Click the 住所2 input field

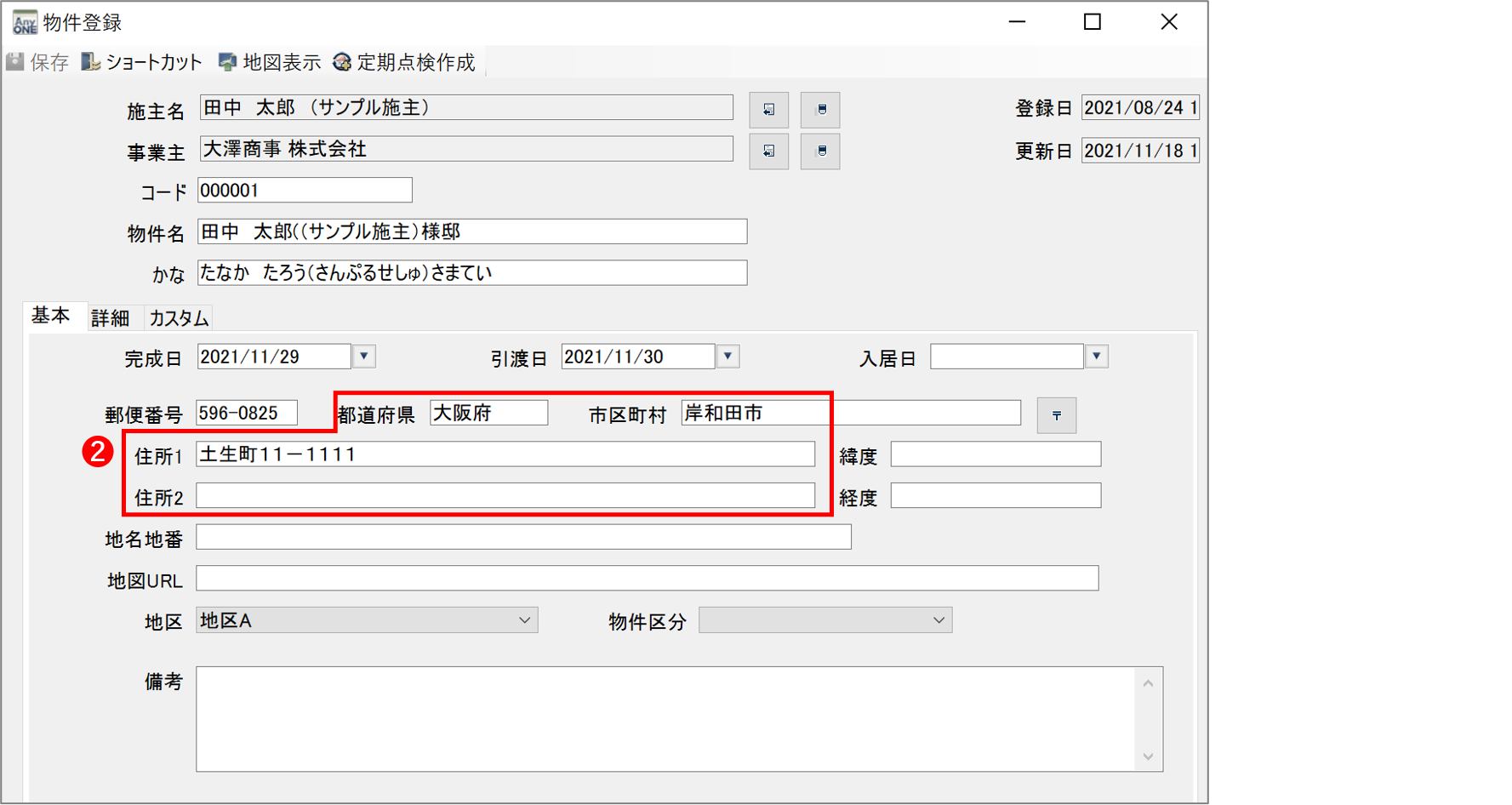505,496
